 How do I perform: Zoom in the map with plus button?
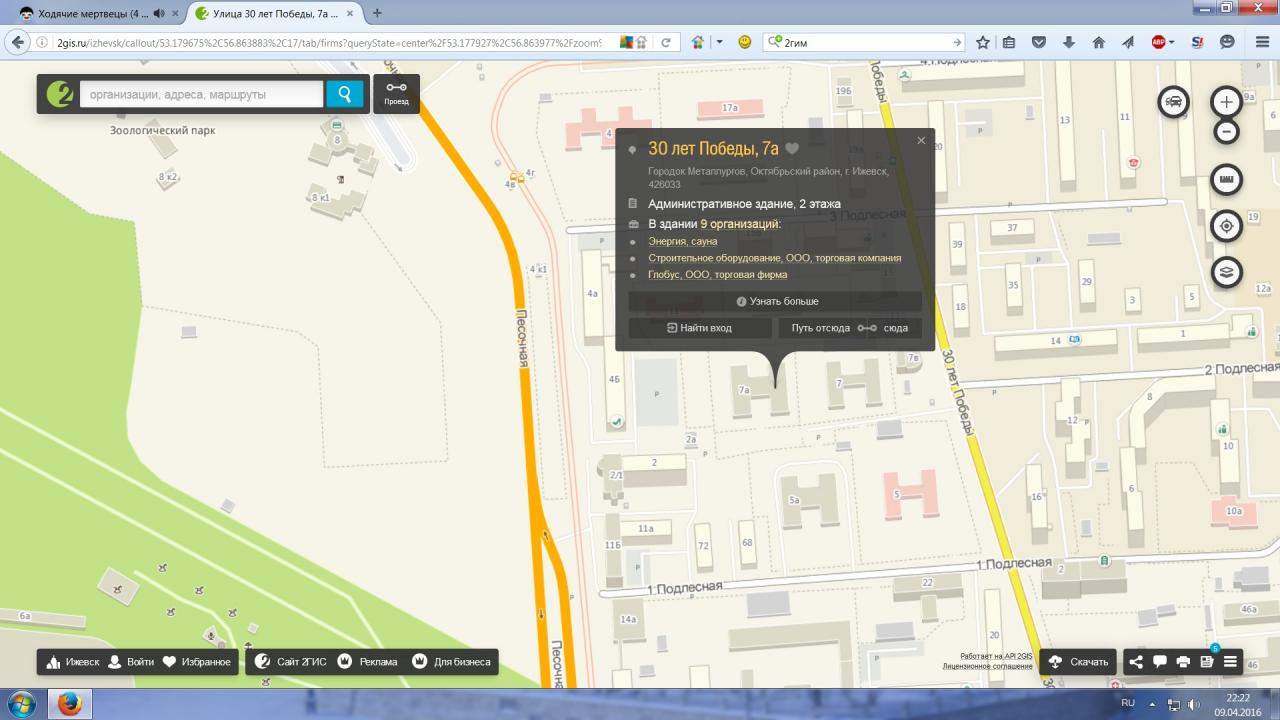point(1227,101)
